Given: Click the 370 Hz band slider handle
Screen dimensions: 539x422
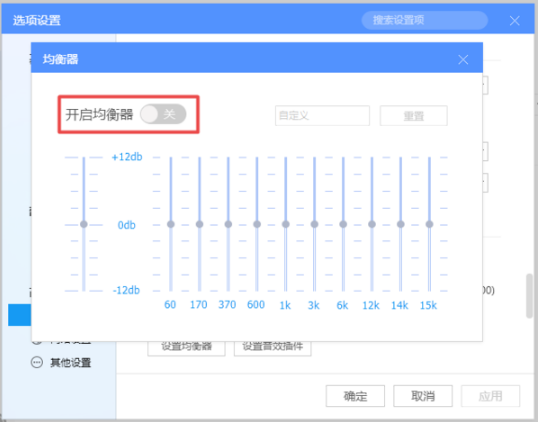Looking at the screenshot, I should pos(228,224).
